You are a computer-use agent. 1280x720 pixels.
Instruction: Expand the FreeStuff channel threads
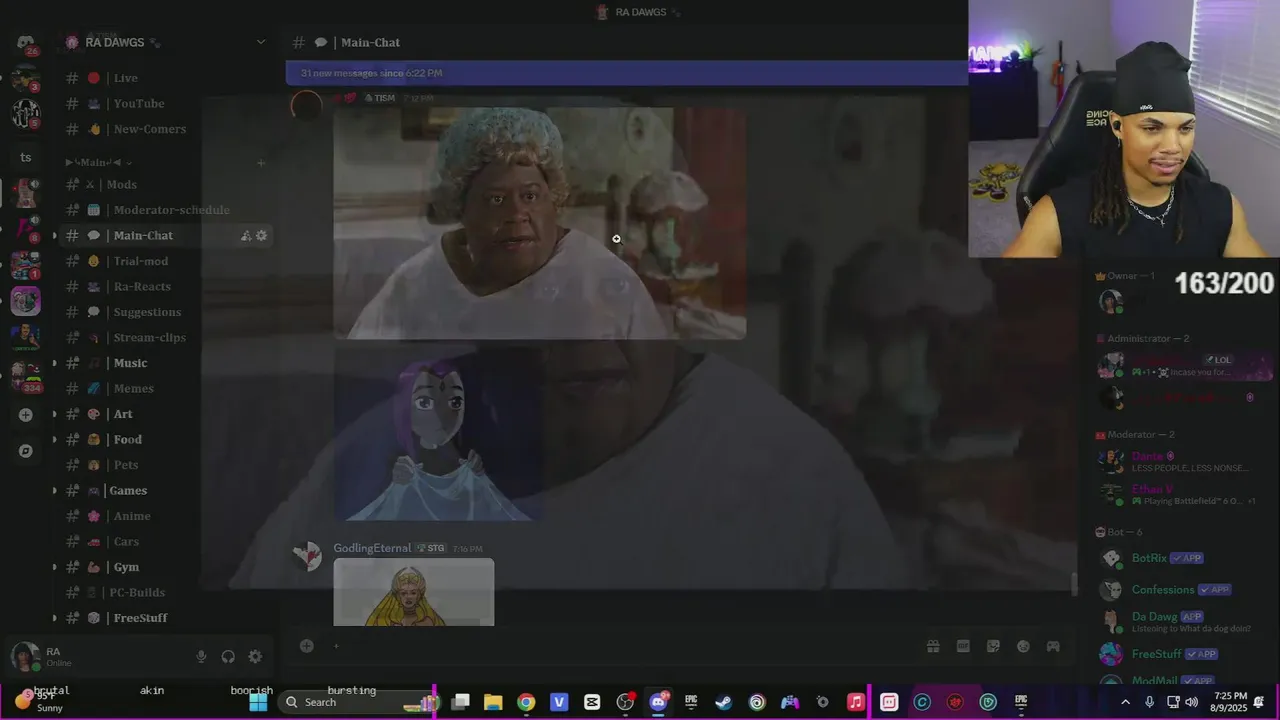click(x=54, y=618)
